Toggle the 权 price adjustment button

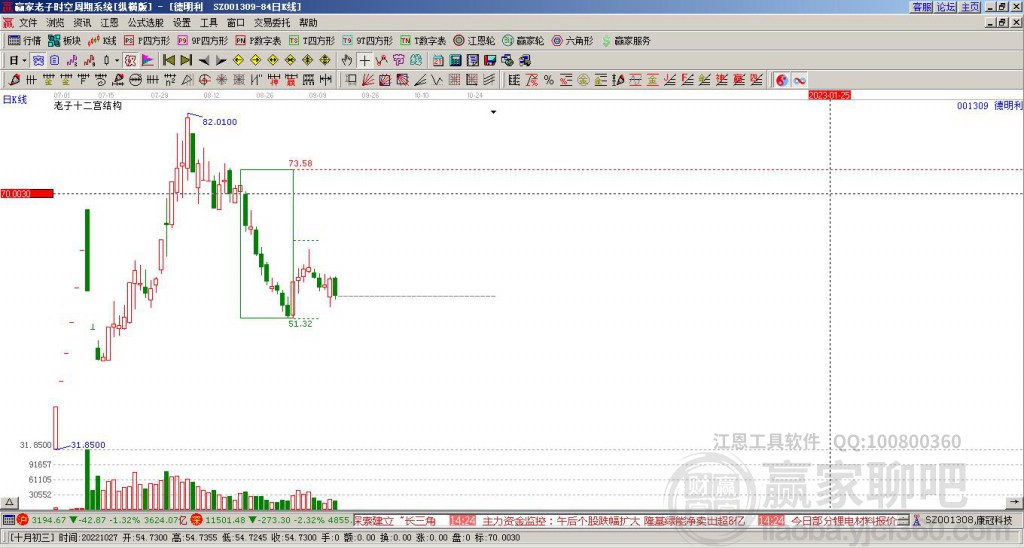pyautogui.click(x=130, y=60)
